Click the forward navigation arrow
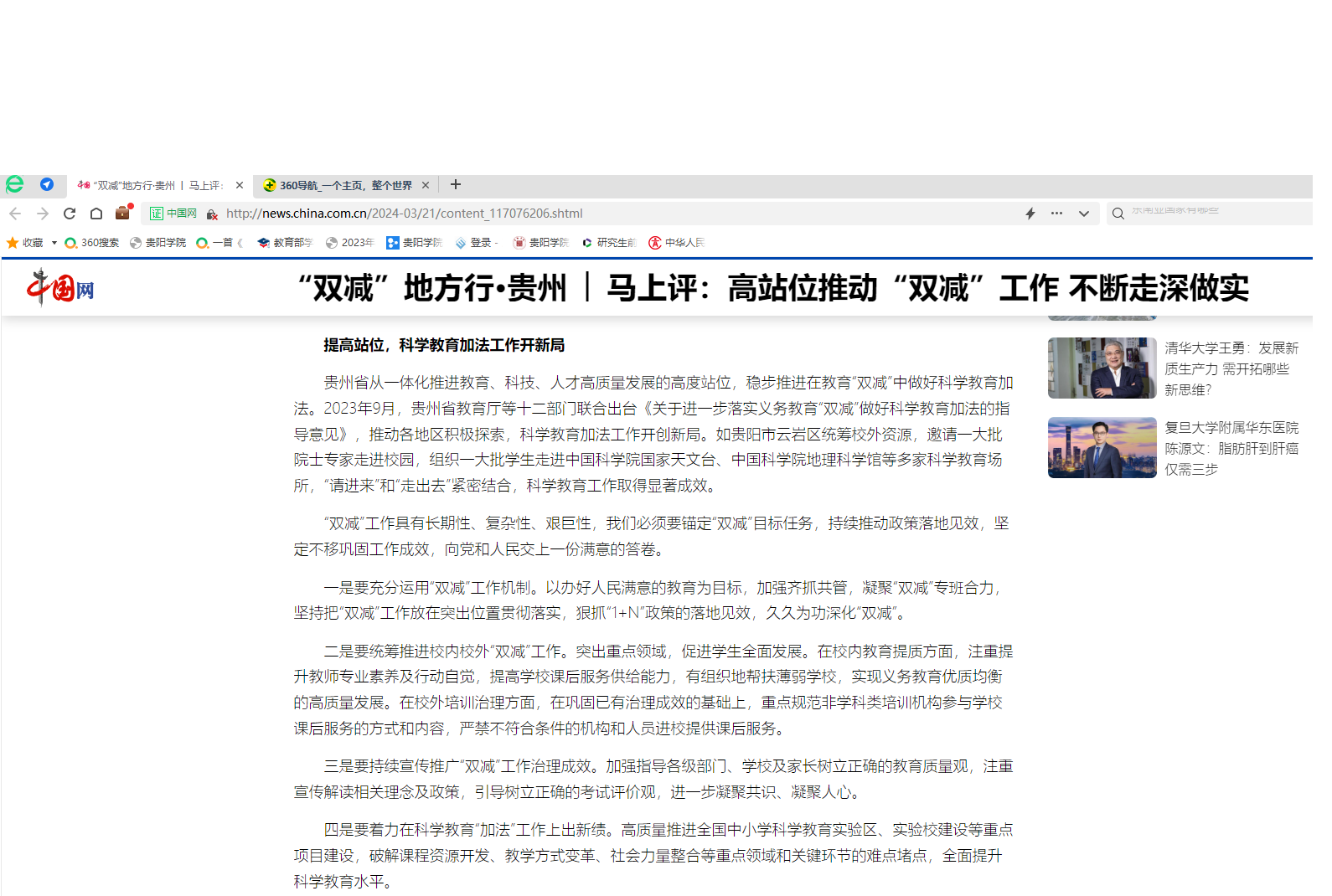The width and height of the screenshot is (1332, 896). pos(43,214)
